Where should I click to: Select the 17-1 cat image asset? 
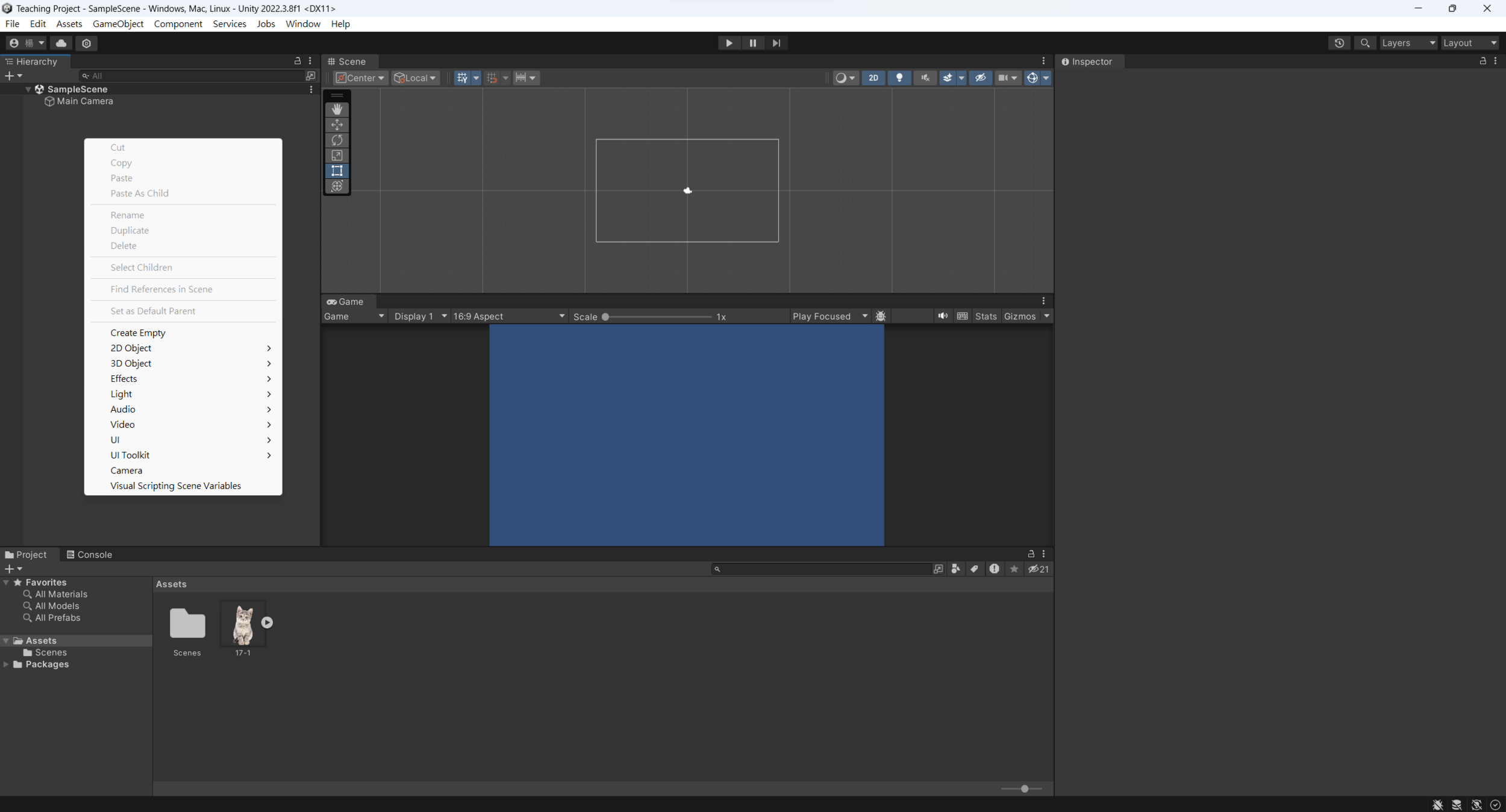coord(243,628)
